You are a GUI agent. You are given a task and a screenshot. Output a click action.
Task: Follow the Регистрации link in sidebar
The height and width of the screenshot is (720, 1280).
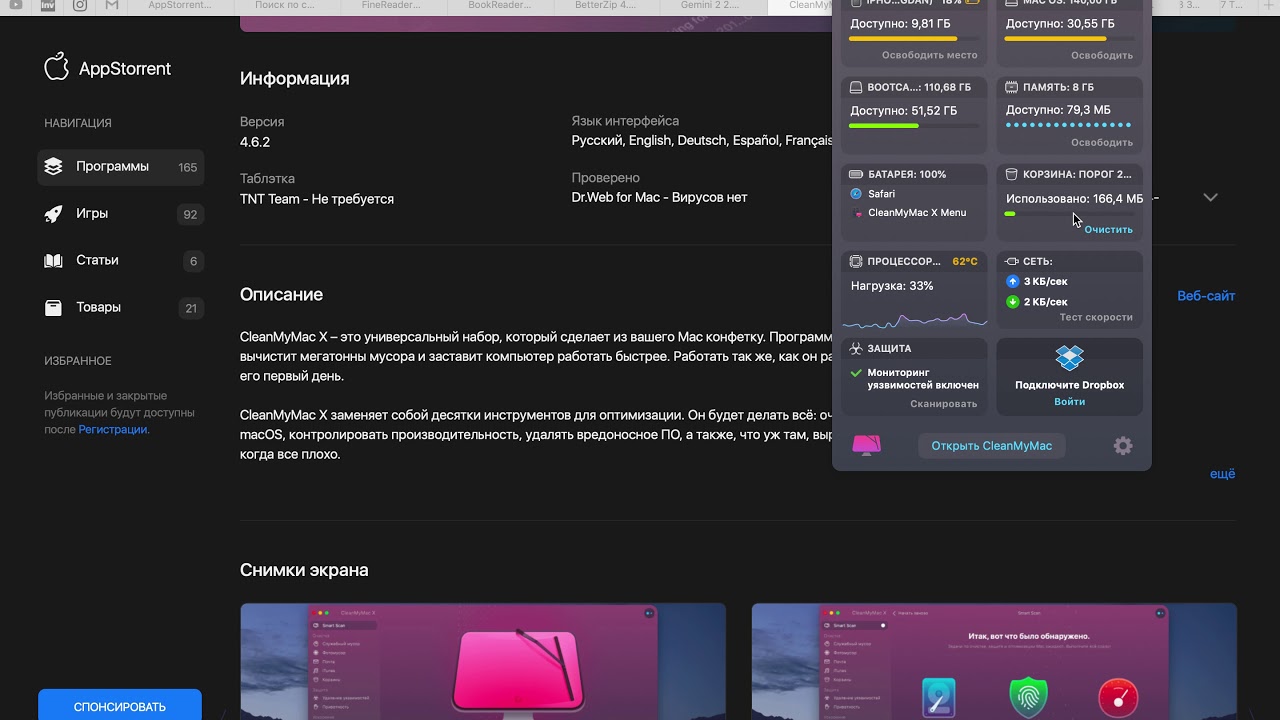(113, 430)
